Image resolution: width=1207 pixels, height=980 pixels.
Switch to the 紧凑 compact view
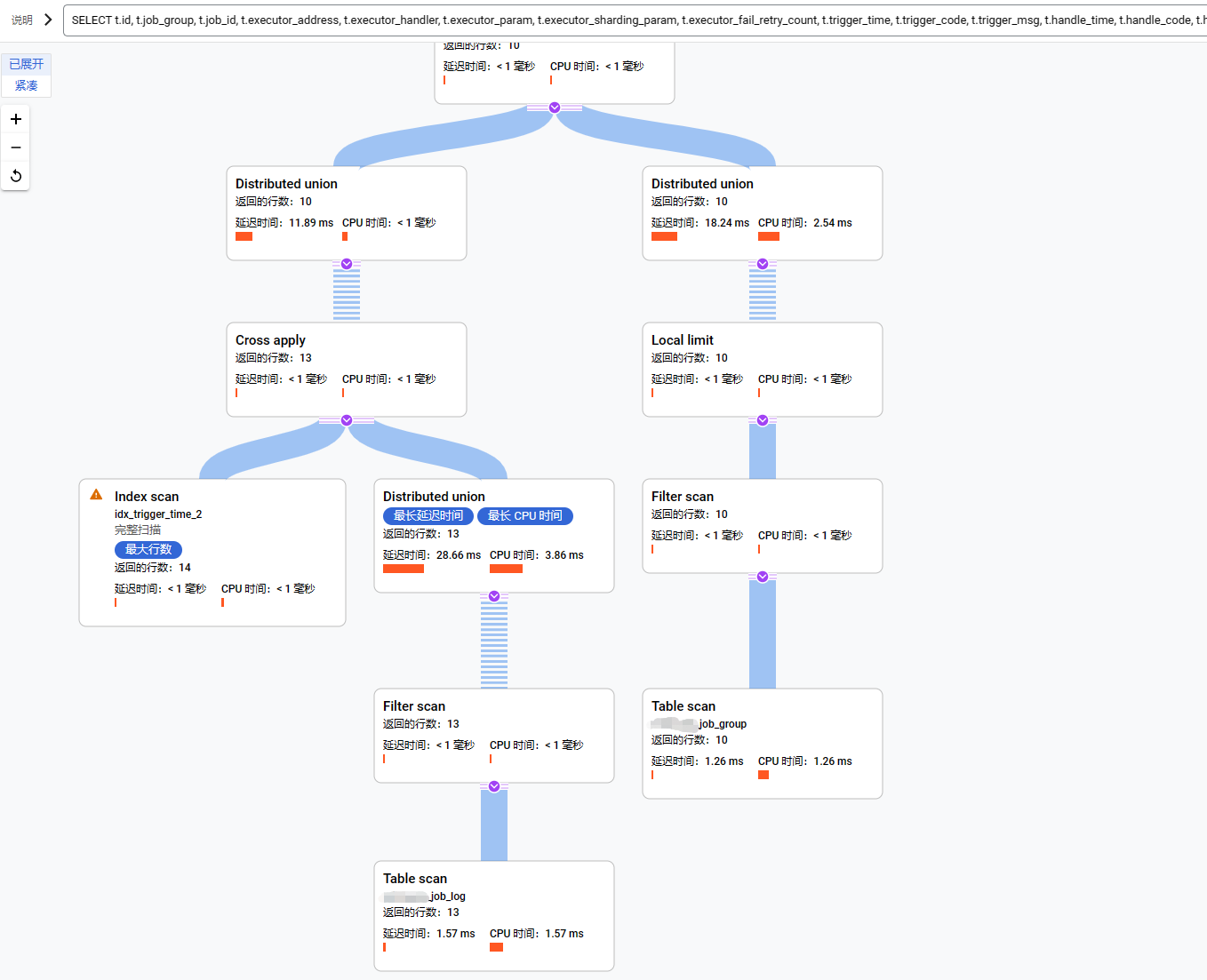(x=27, y=85)
